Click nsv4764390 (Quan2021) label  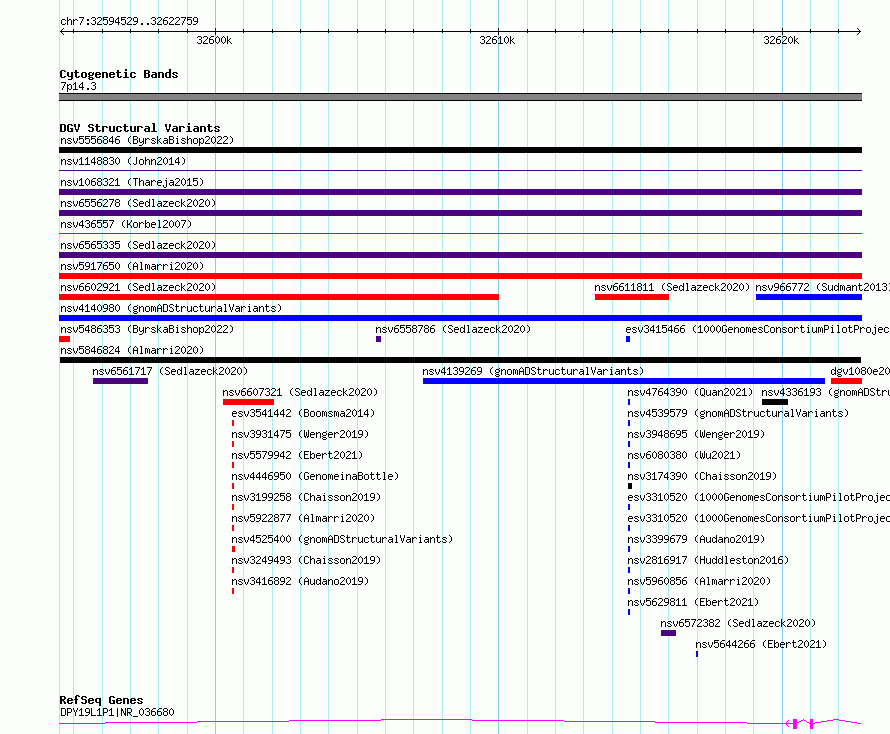[690, 392]
